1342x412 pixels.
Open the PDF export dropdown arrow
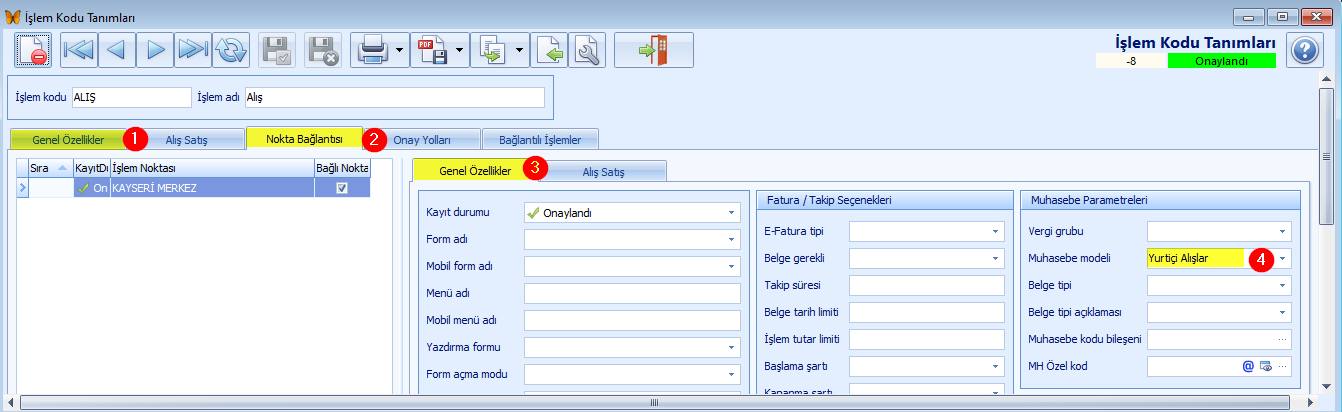[x=461, y=49]
